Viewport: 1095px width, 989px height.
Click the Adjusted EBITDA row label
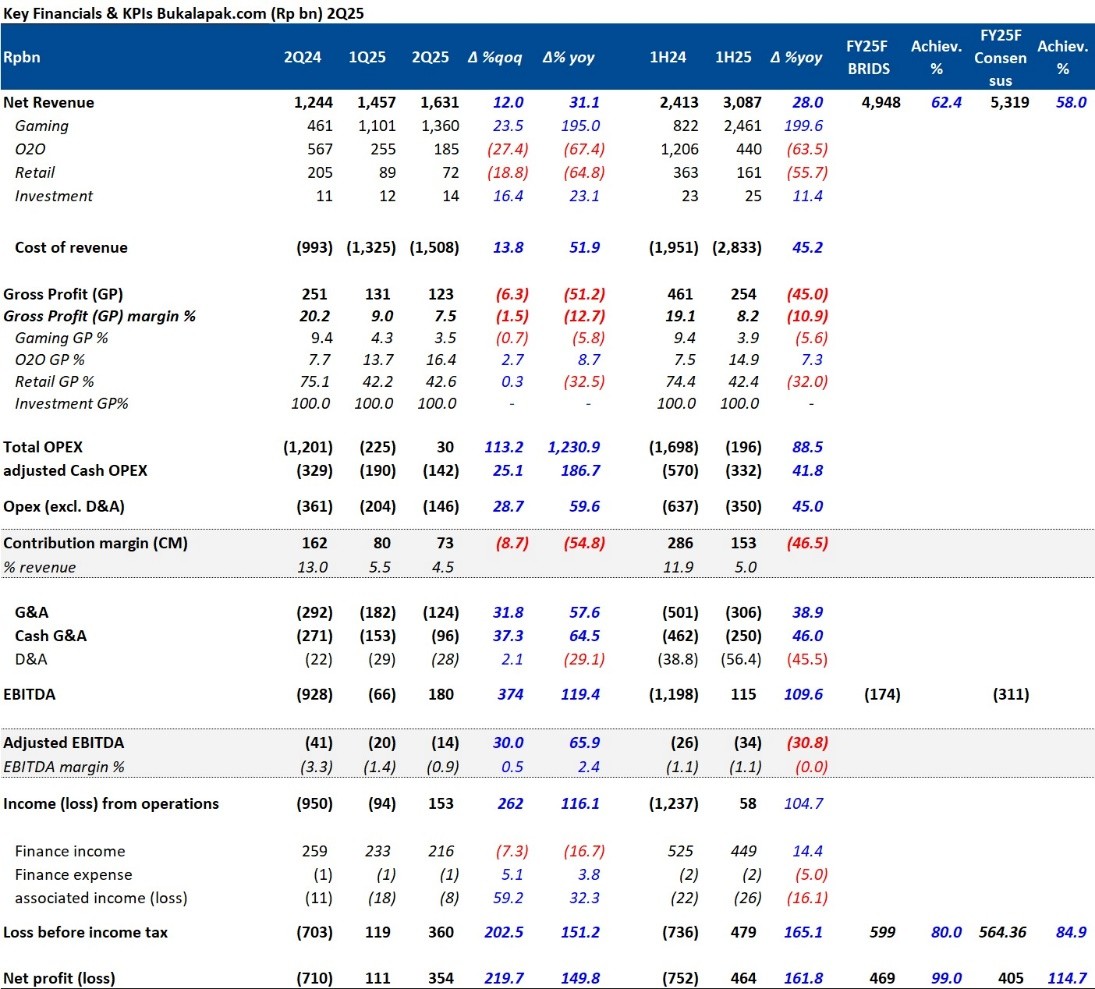point(64,743)
